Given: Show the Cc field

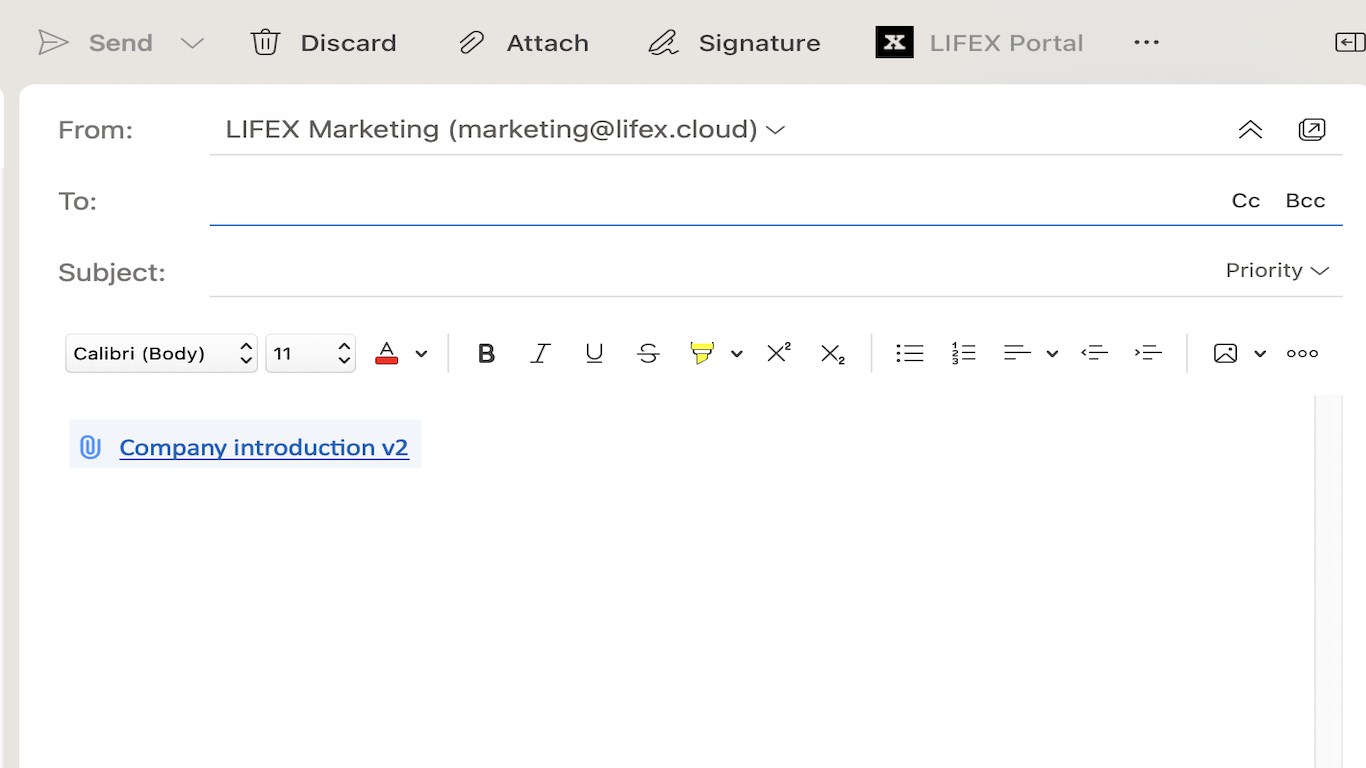Looking at the screenshot, I should click(1245, 201).
